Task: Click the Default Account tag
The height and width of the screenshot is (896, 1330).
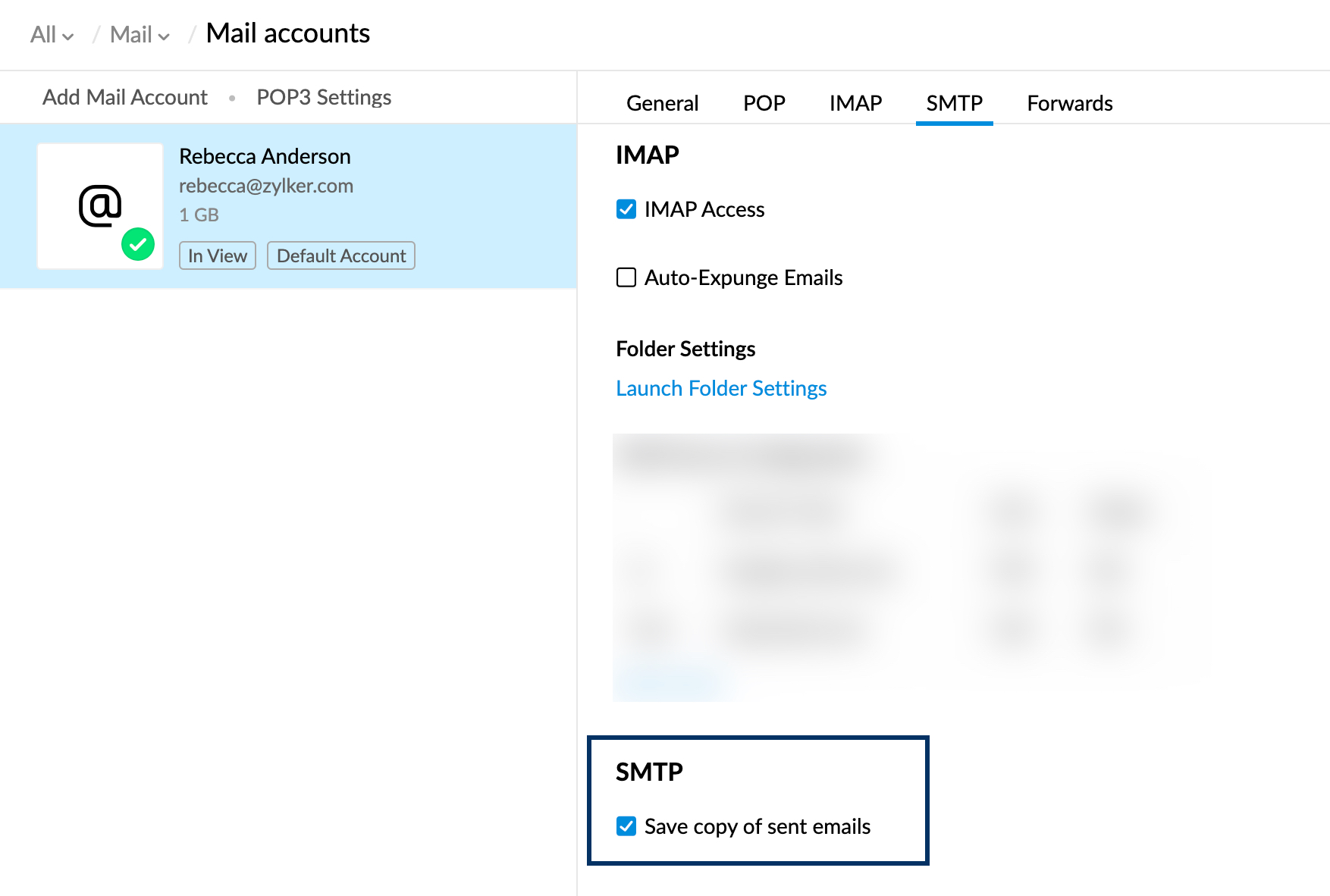Action: pyautogui.click(x=341, y=255)
